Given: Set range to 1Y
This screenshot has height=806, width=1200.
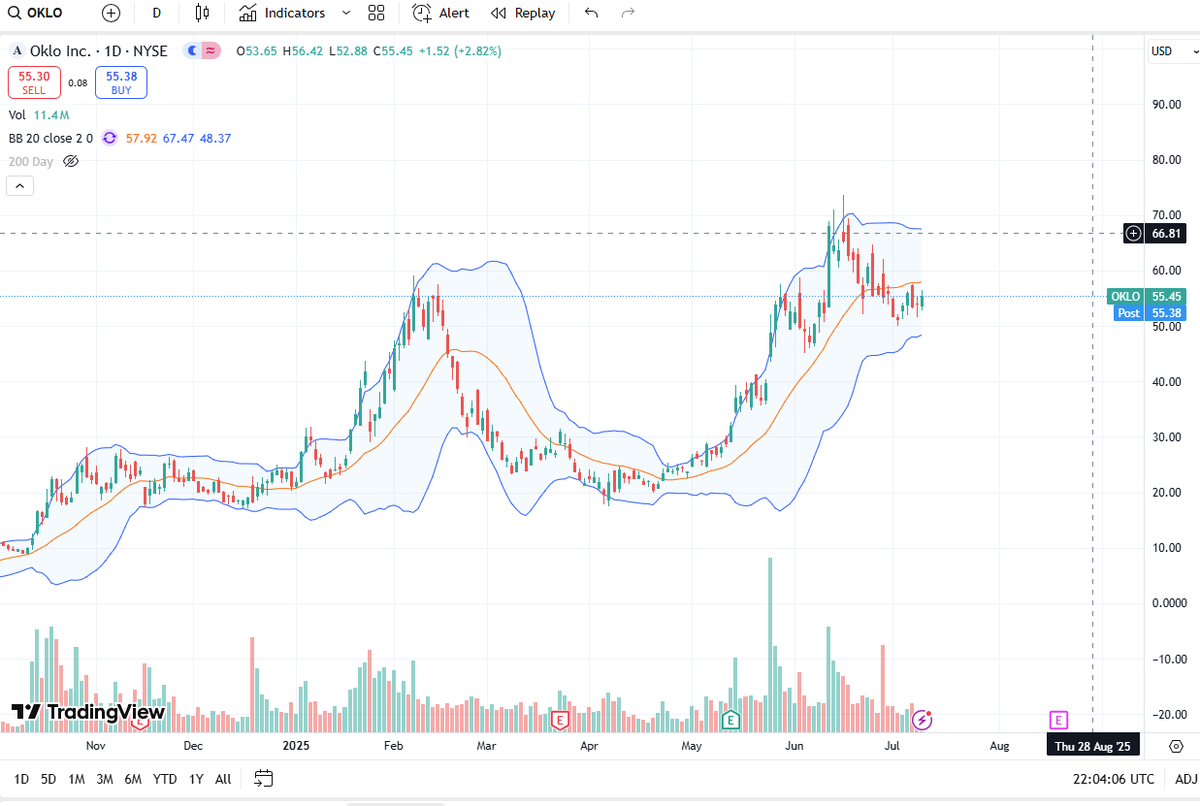Looking at the screenshot, I should 196,779.
